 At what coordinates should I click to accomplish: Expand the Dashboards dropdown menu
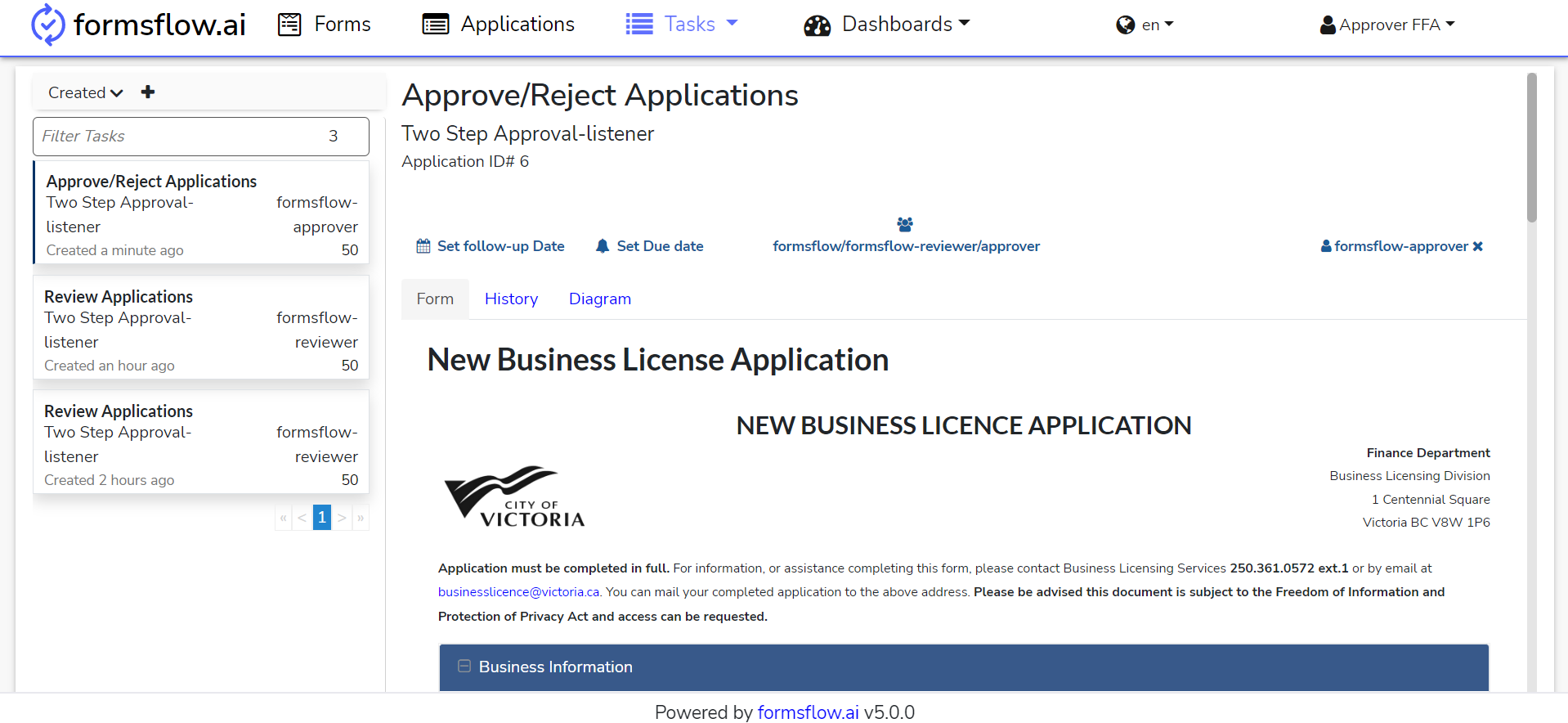(887, 25)
